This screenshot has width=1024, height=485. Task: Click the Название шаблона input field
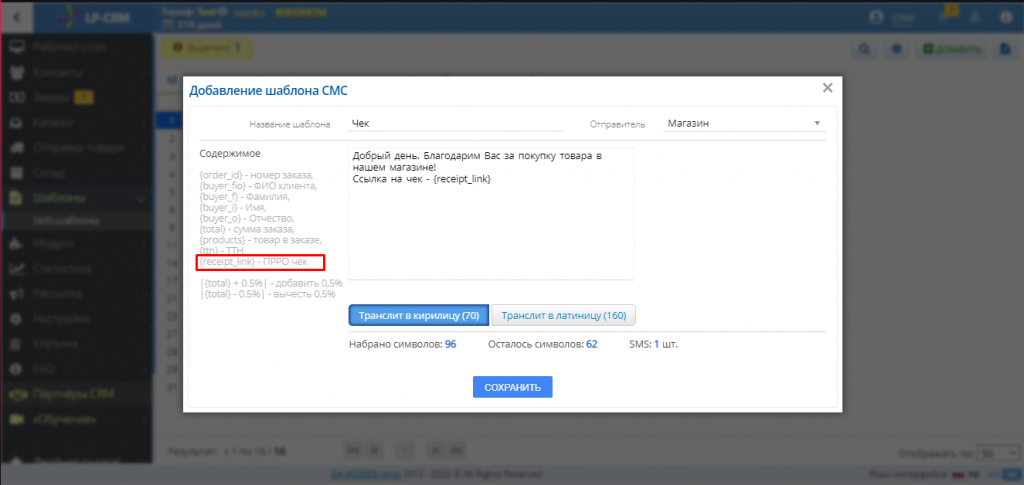coord(456,124)
